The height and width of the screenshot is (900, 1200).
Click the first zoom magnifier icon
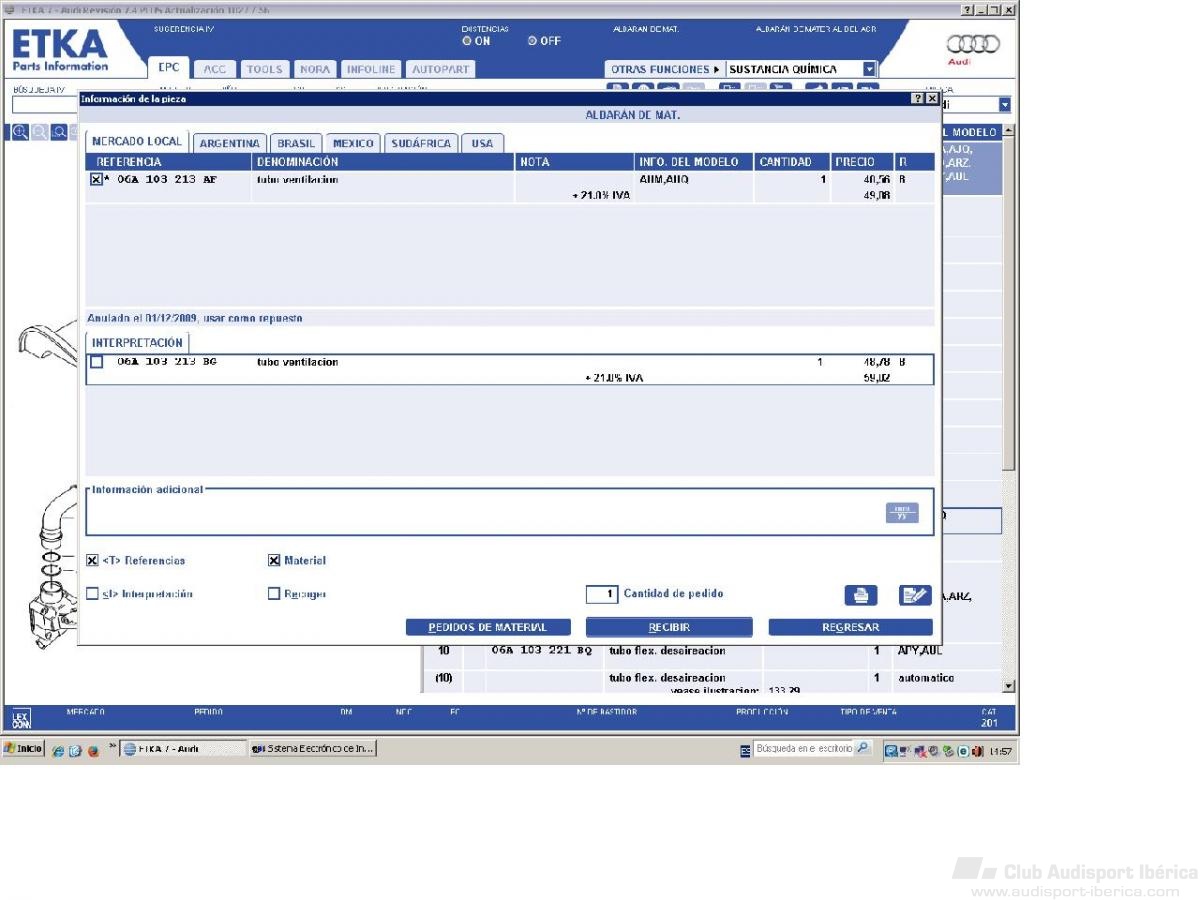(20, 132)
